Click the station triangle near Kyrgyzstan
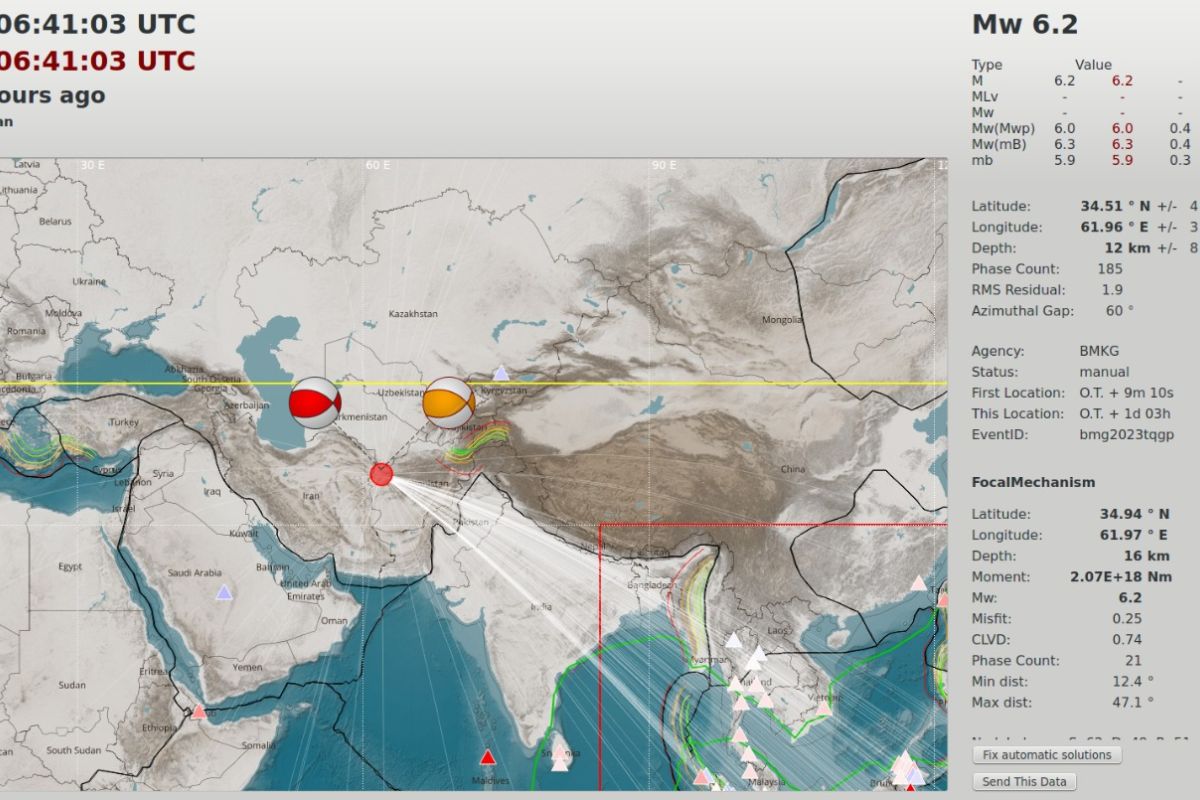The width and height of the screenshot is (1200, 800). [x=501, y=373]
